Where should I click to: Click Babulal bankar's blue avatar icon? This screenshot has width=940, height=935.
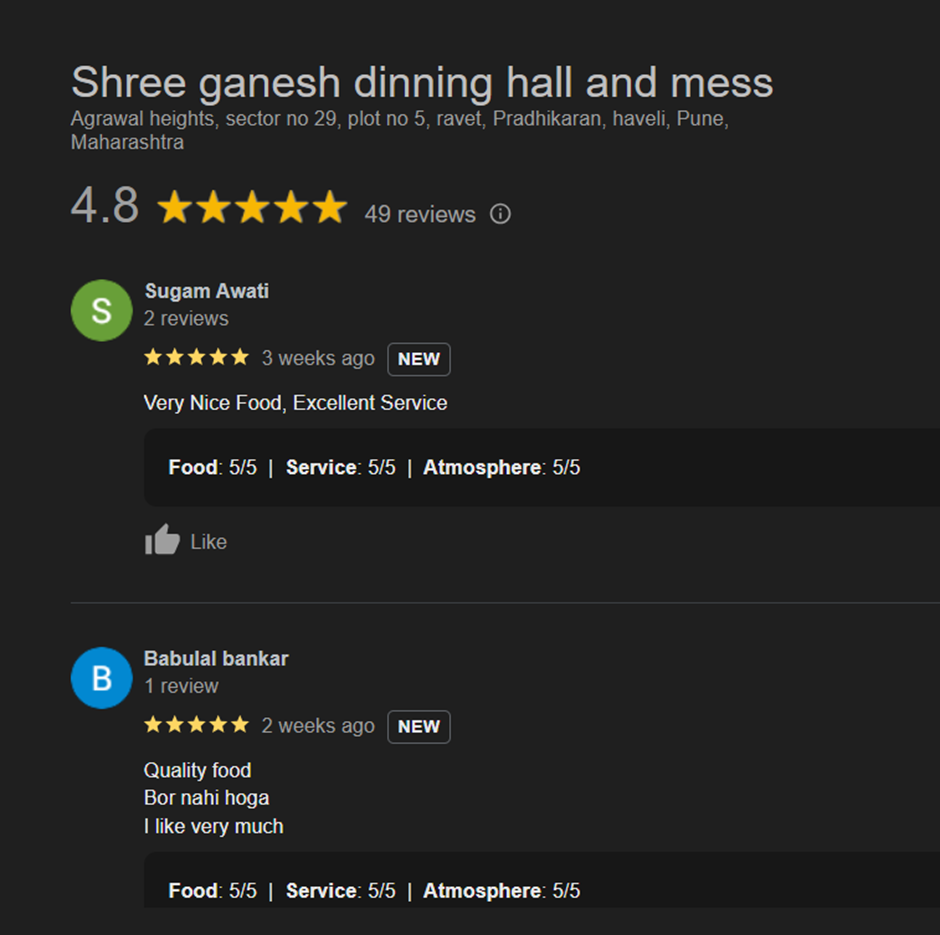pyautogui.click(x=101, y=678)
